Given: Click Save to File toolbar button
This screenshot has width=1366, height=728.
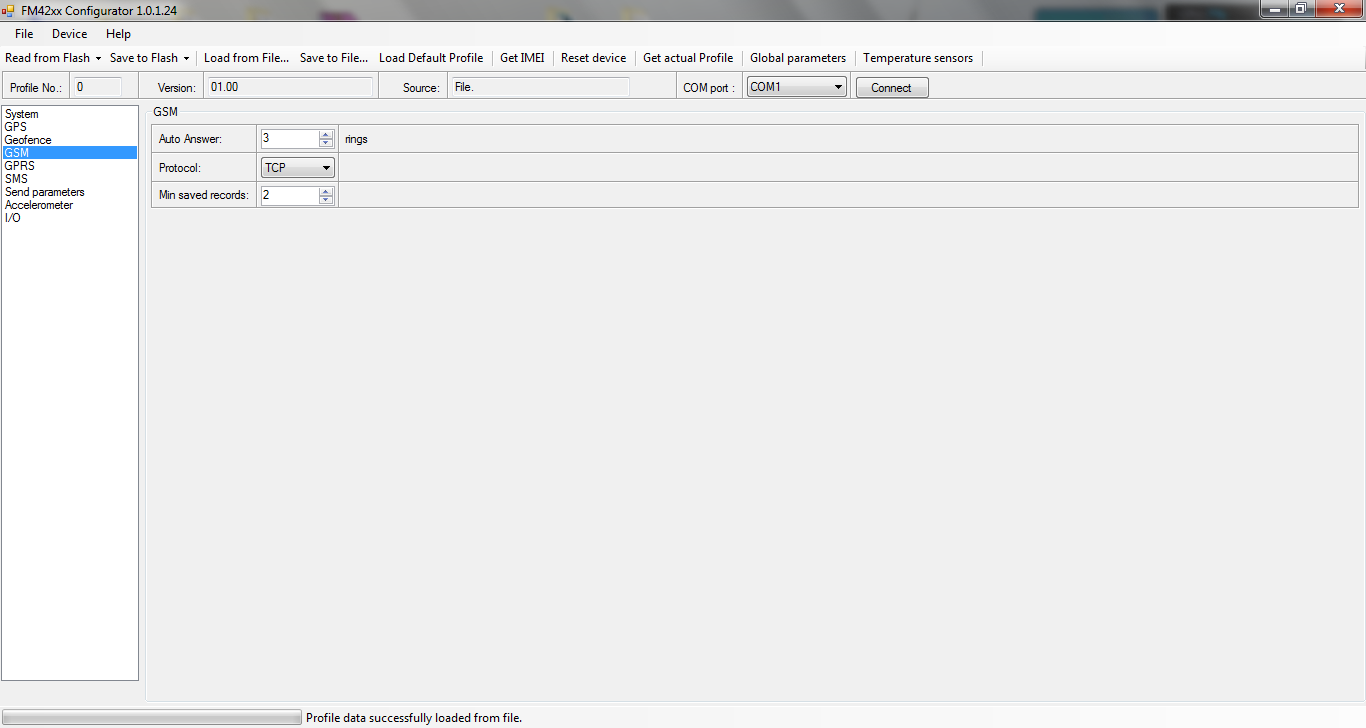Looking at the screenshot, I should point(334,58).
